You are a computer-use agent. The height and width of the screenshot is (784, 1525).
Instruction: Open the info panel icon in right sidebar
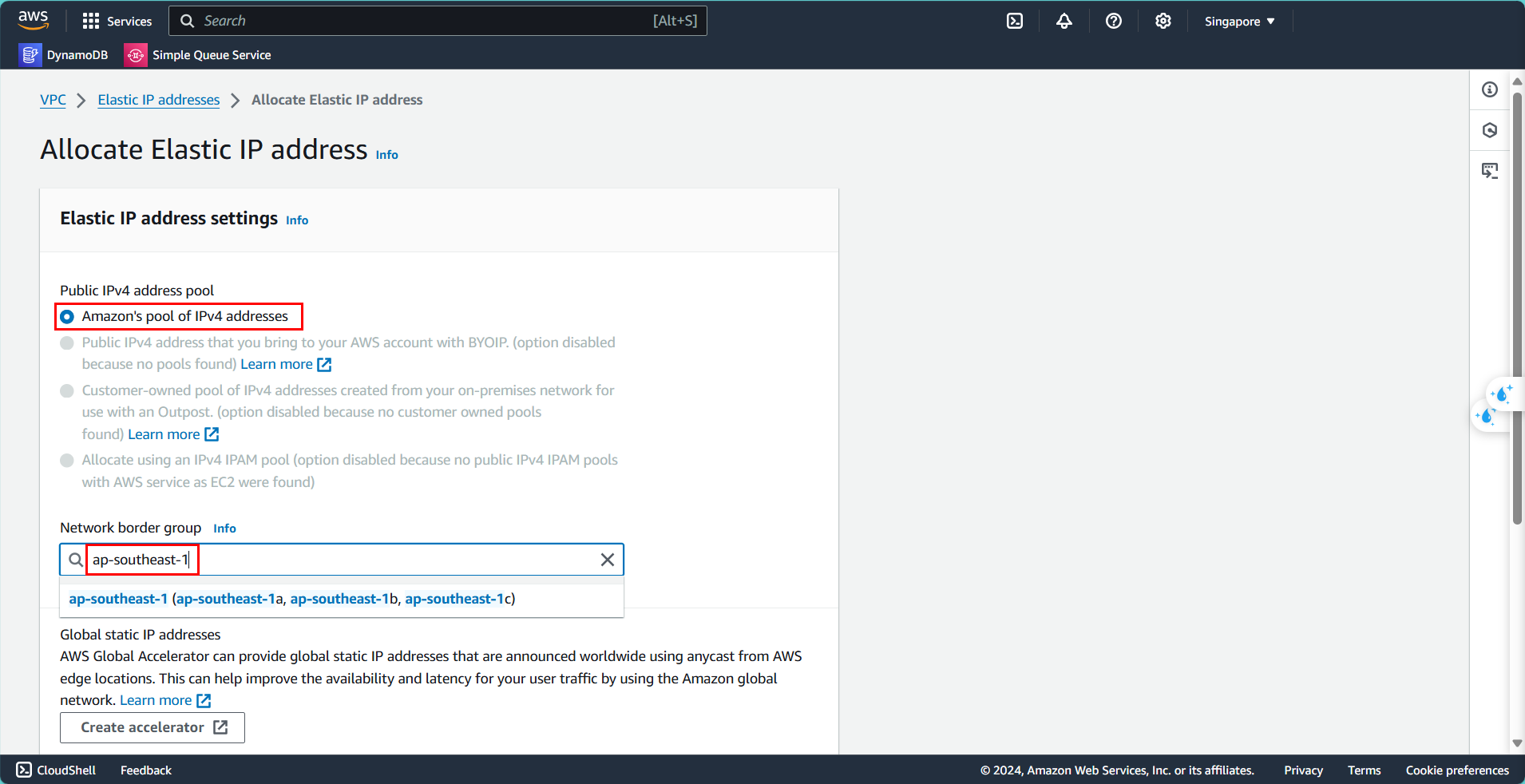[1490, 89]
